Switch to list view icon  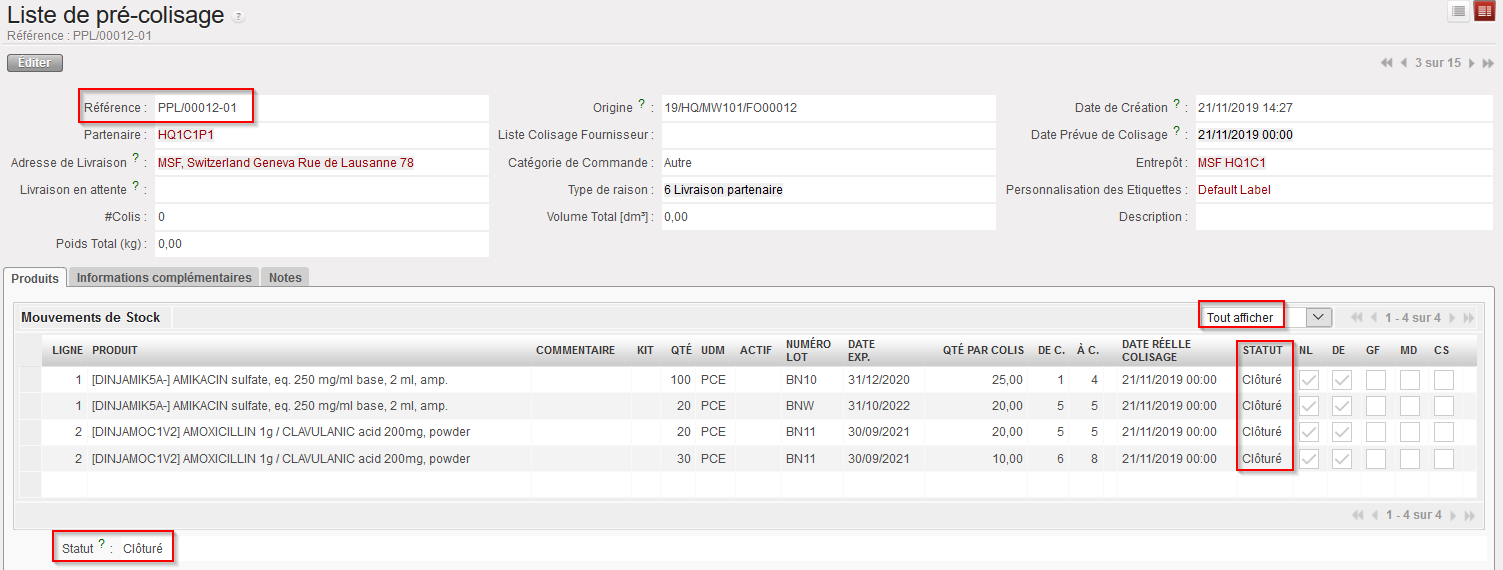[1459, 11]
